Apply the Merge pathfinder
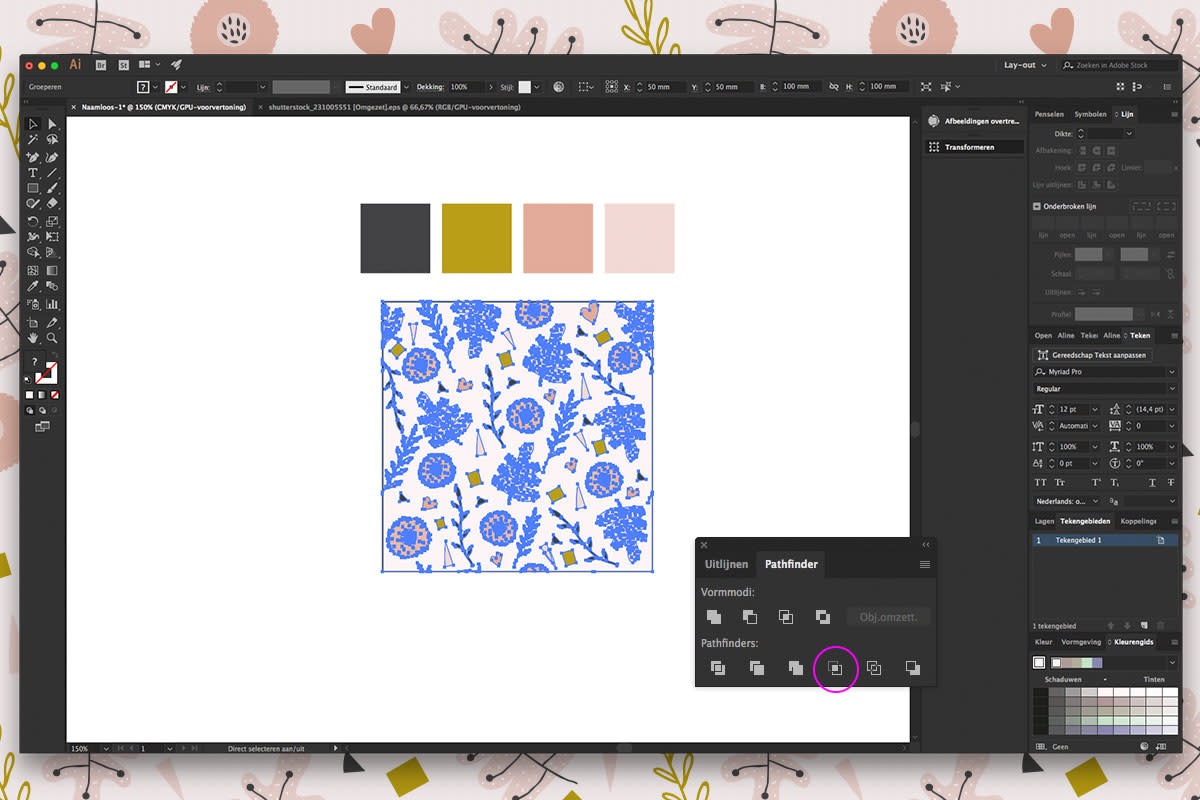 coord(795,668)
